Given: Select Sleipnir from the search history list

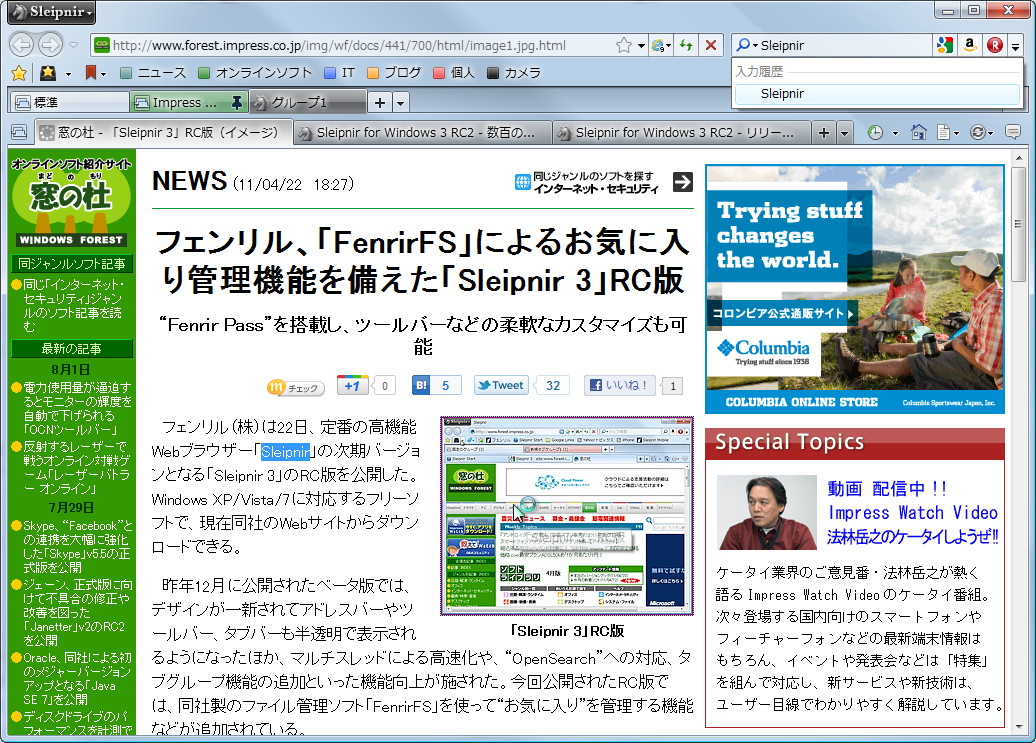Looking at the screenshot, I should click(877, 94).
